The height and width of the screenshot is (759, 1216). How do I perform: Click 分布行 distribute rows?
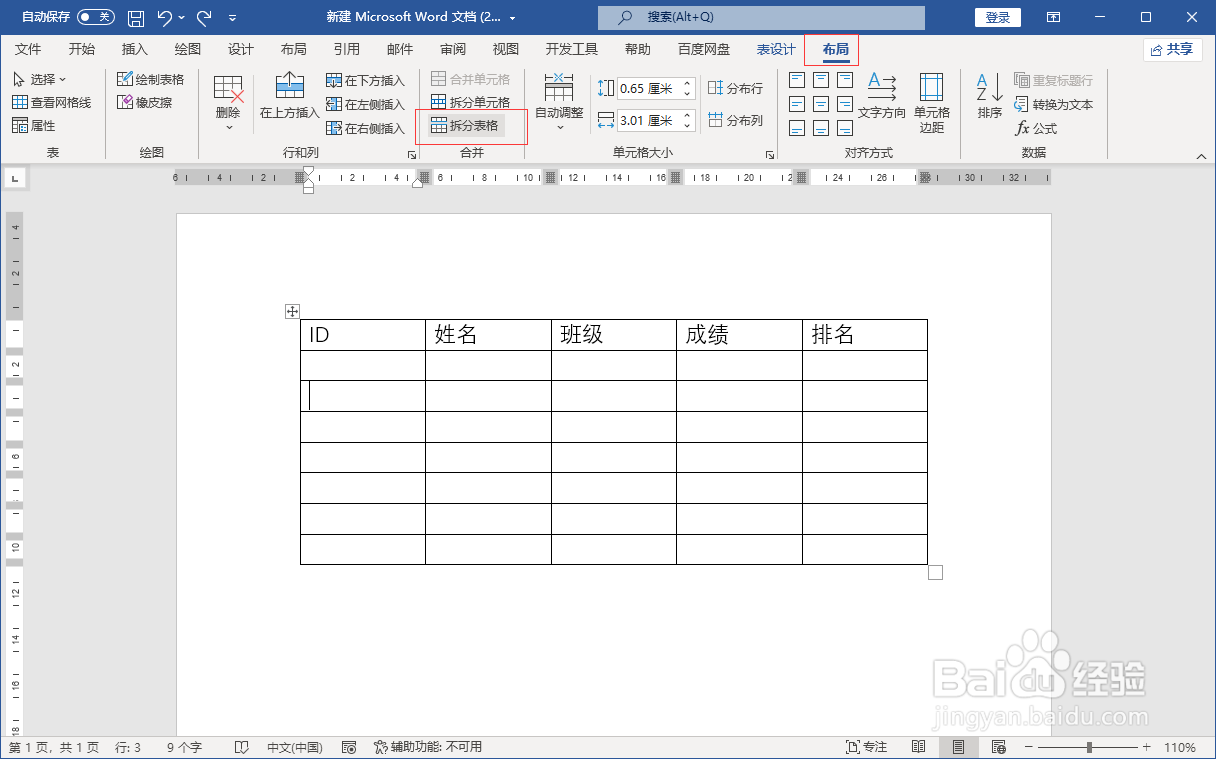tap(735, 88)
